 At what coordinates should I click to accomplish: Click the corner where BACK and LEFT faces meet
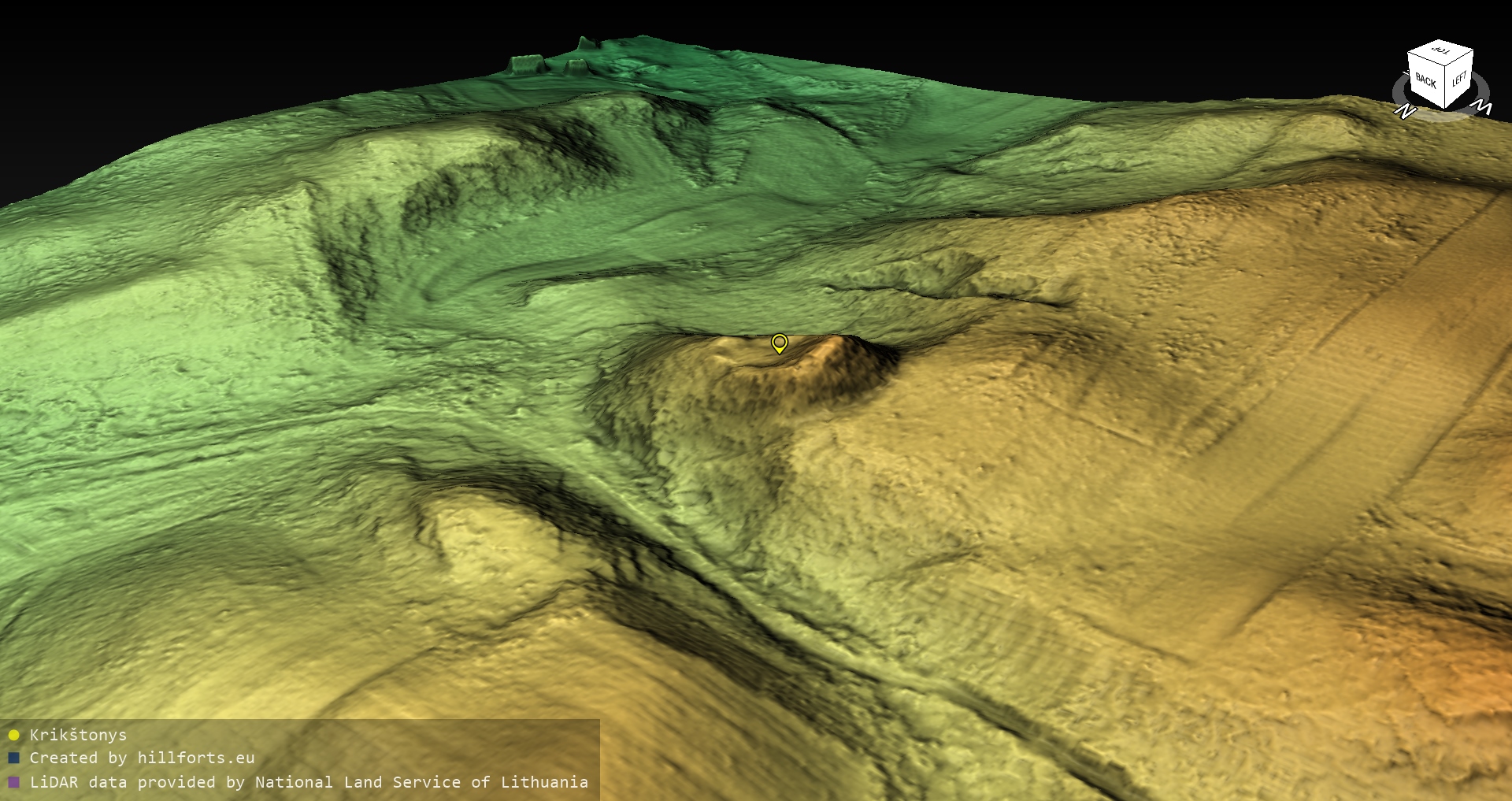[x=1444, y=89]
